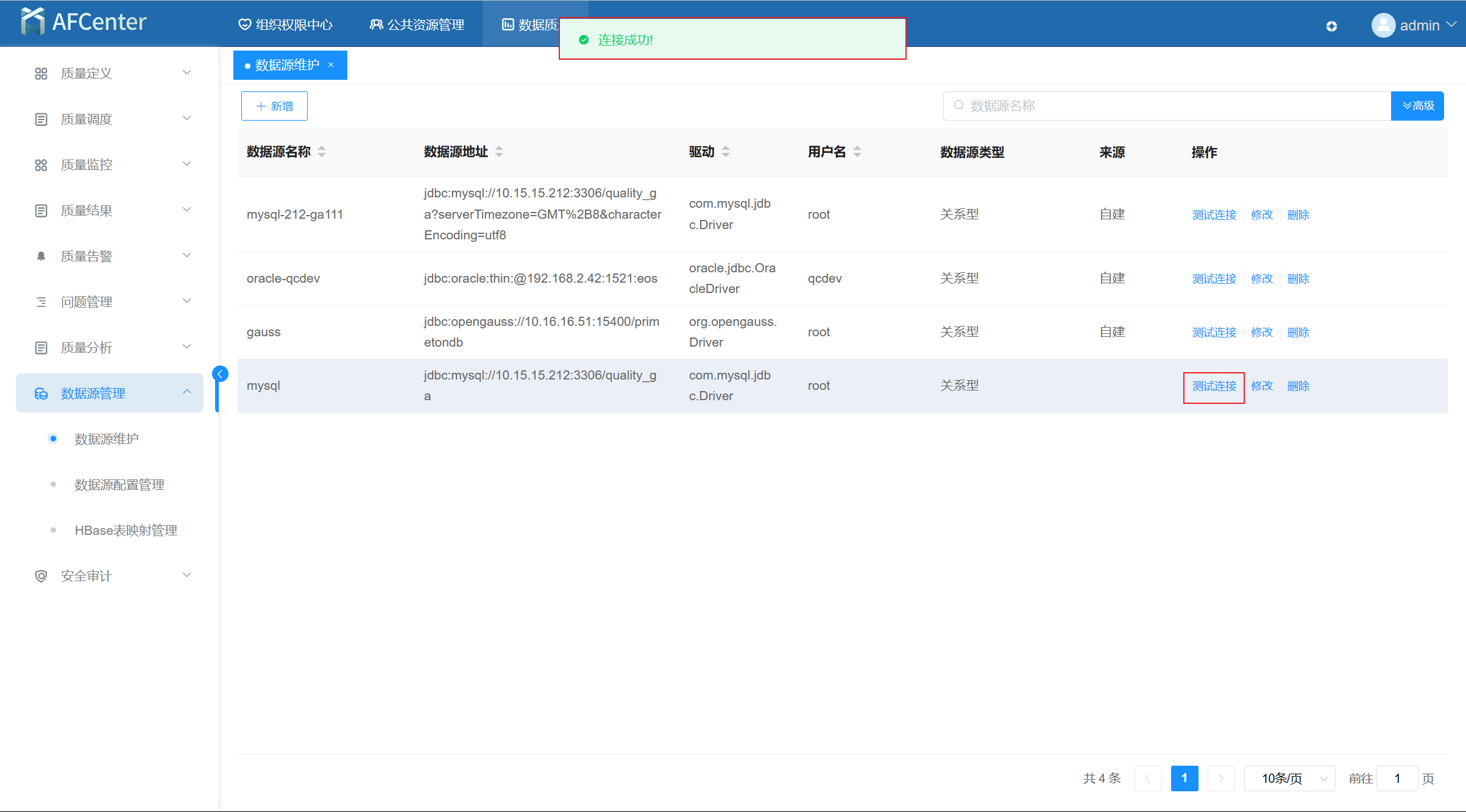Image resolution: width=1466 pixels, height=812 pixels.
Task: Click the 新增 add button
Action: [x=274, y=106]
